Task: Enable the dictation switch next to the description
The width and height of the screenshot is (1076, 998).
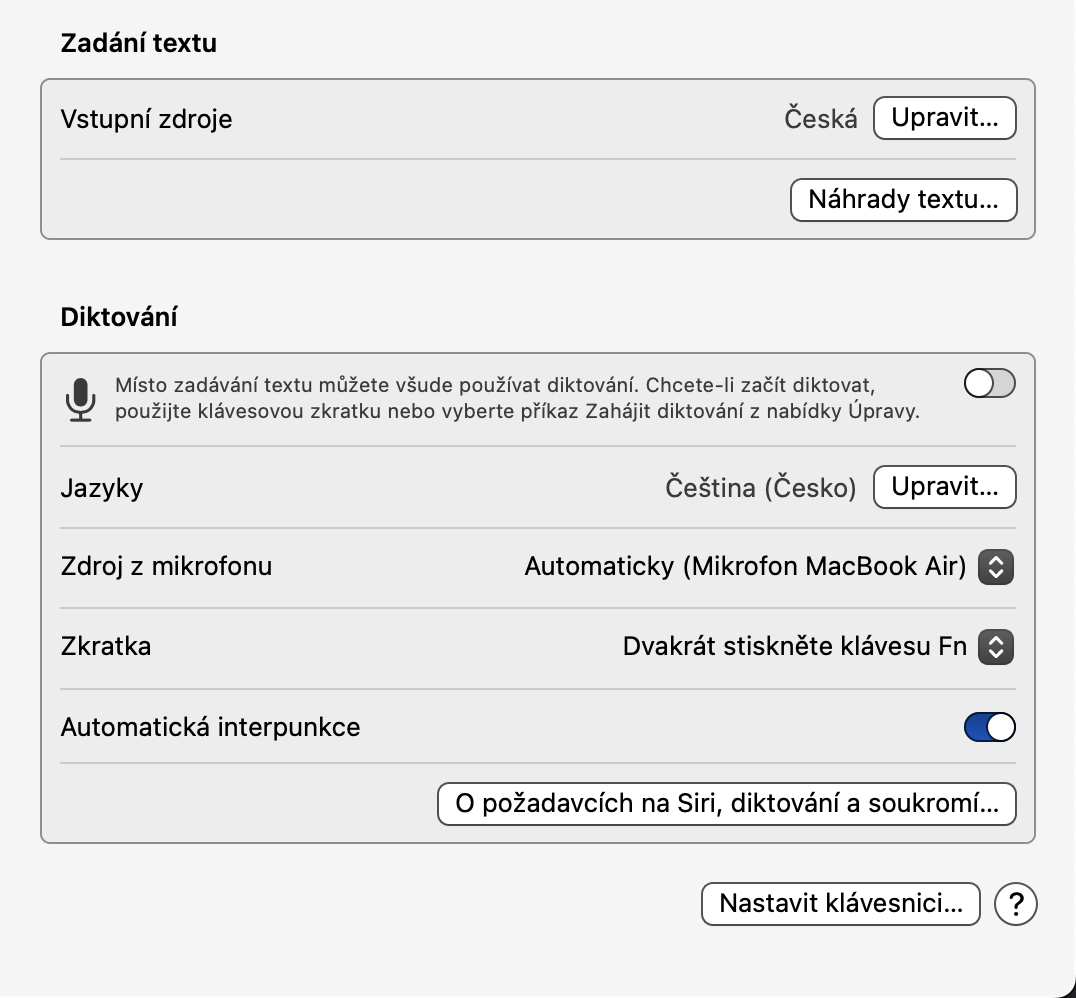Action: click(989, 384)
